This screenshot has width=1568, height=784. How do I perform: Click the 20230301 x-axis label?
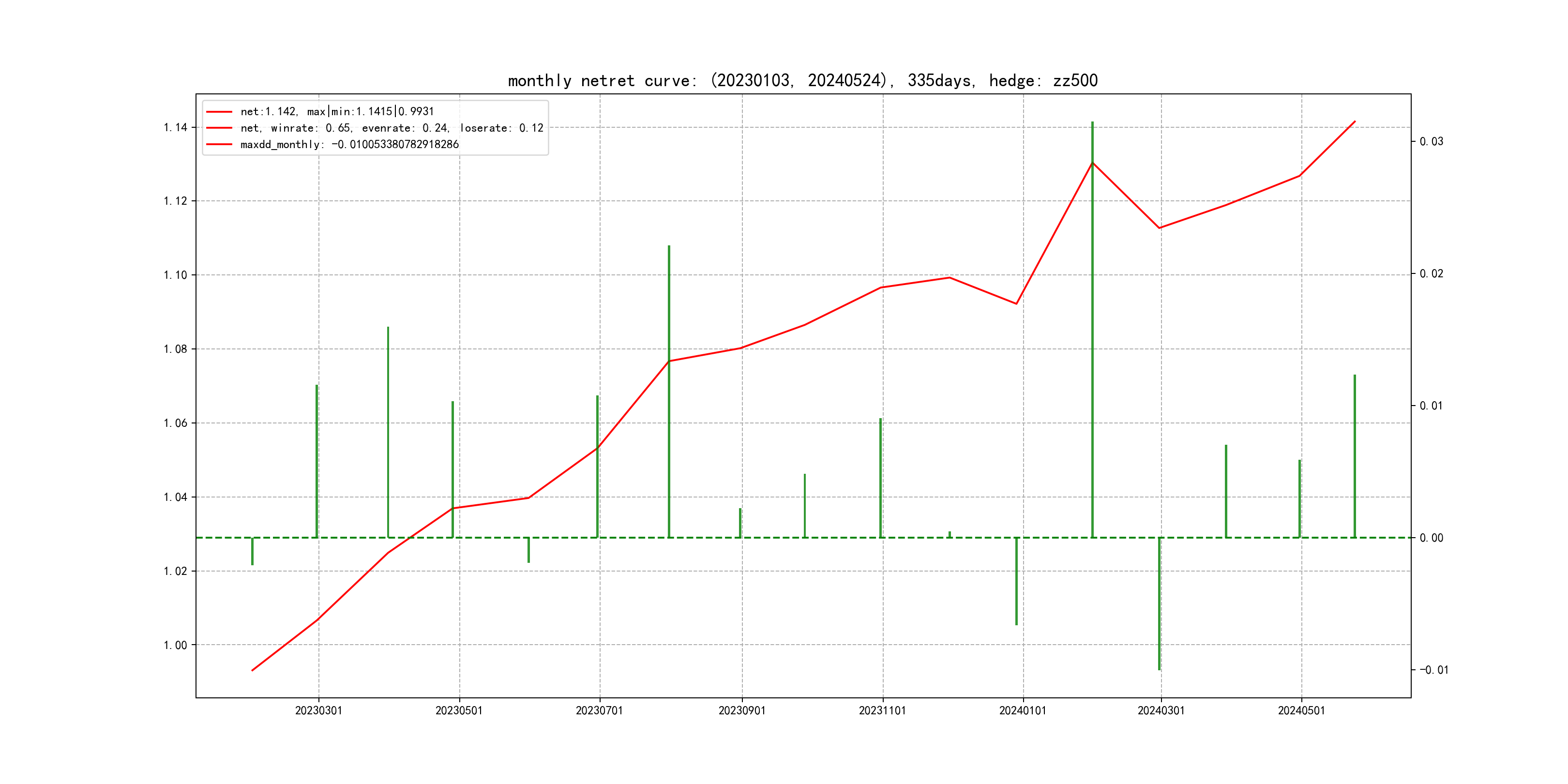click(x=318, y=710)
